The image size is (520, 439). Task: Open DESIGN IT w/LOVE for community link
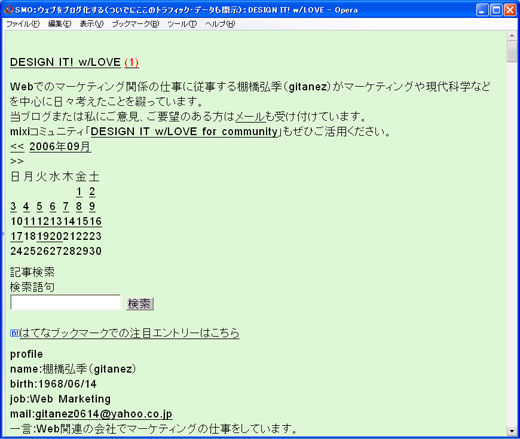(x=184, y=131)
